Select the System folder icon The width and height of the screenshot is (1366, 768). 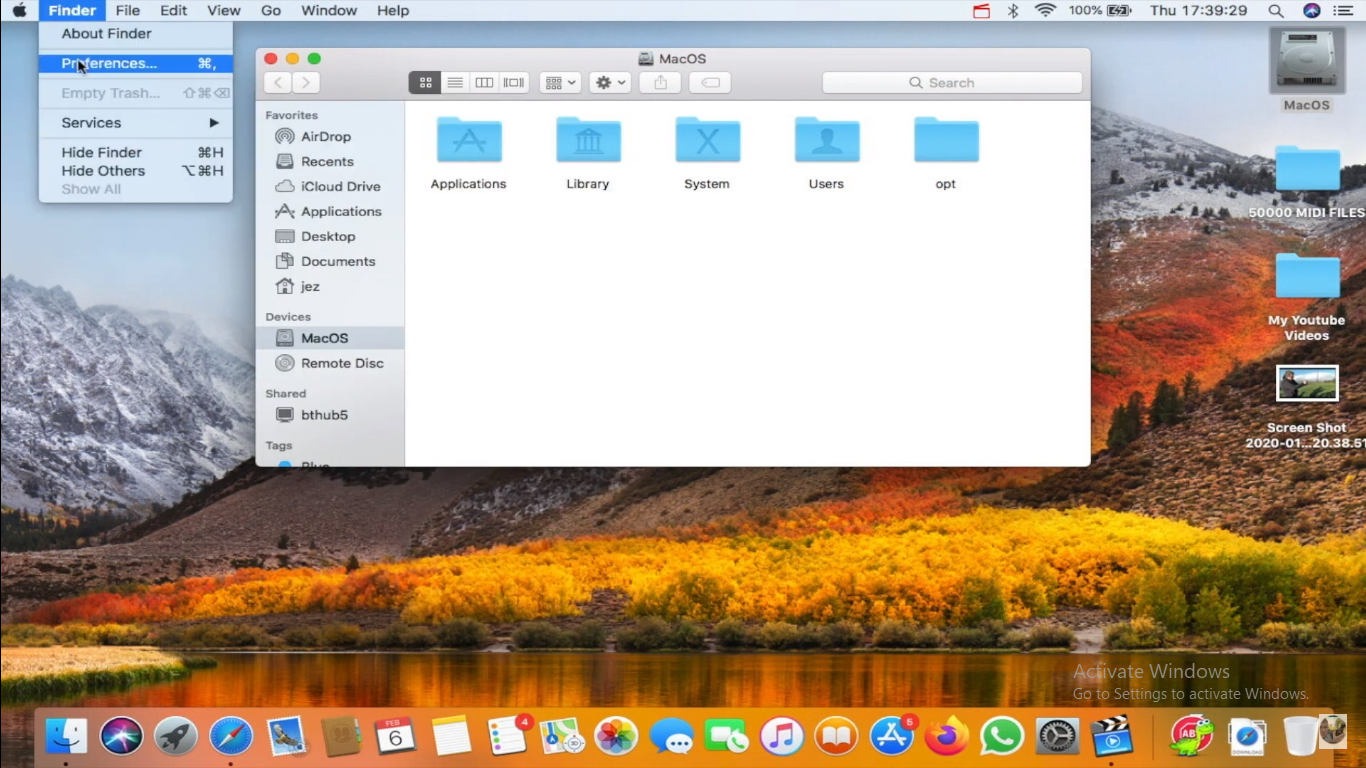(x=707, y=140)
